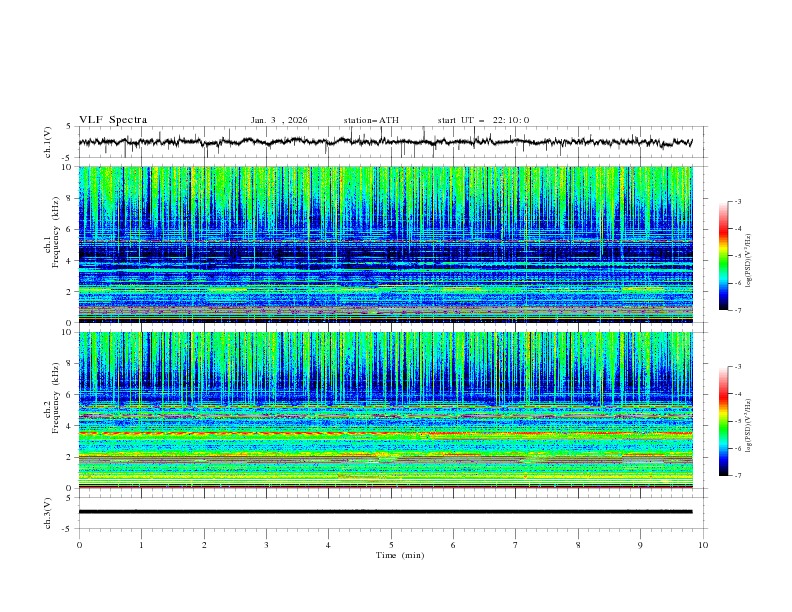Click the '-5' label on ch.2 colorbar
This screenshot has height=612, width=792.
(737, 421)
